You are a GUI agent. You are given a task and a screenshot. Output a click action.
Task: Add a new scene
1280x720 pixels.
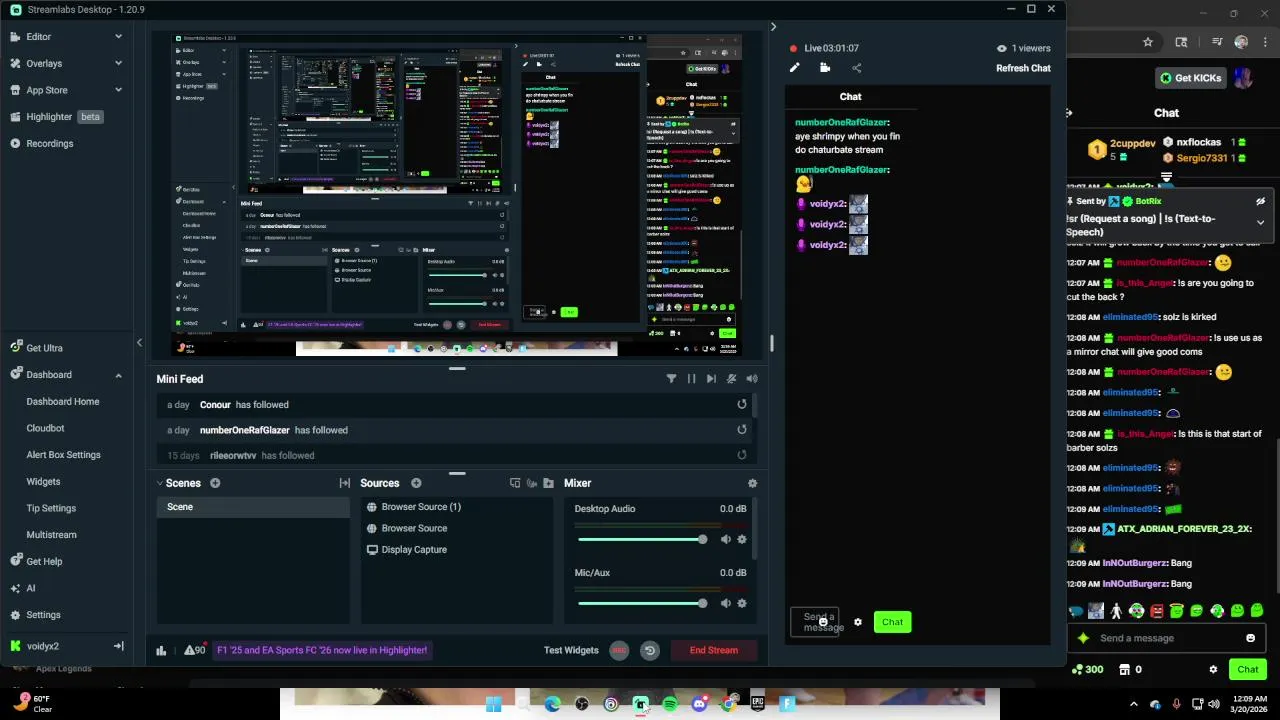(215, 483)
